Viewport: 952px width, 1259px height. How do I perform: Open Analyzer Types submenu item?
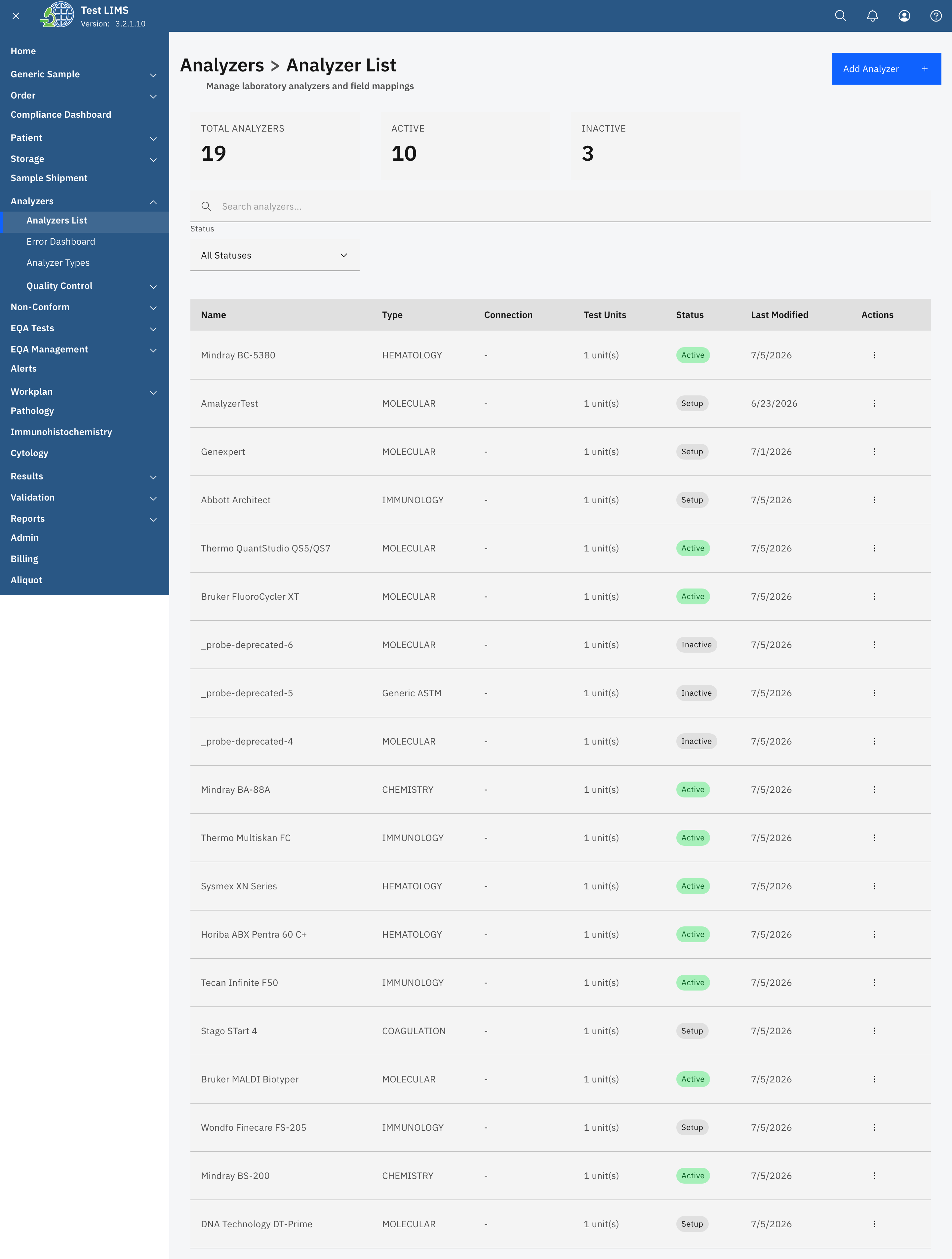click(58, 263)
